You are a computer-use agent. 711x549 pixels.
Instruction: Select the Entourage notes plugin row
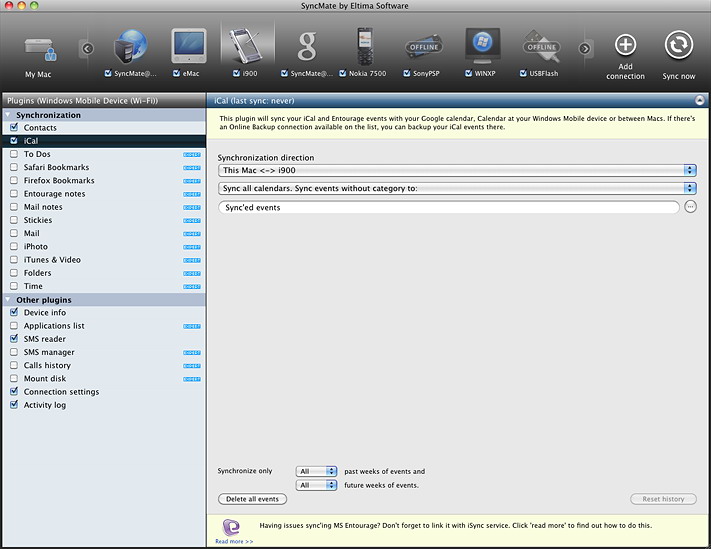104,194
